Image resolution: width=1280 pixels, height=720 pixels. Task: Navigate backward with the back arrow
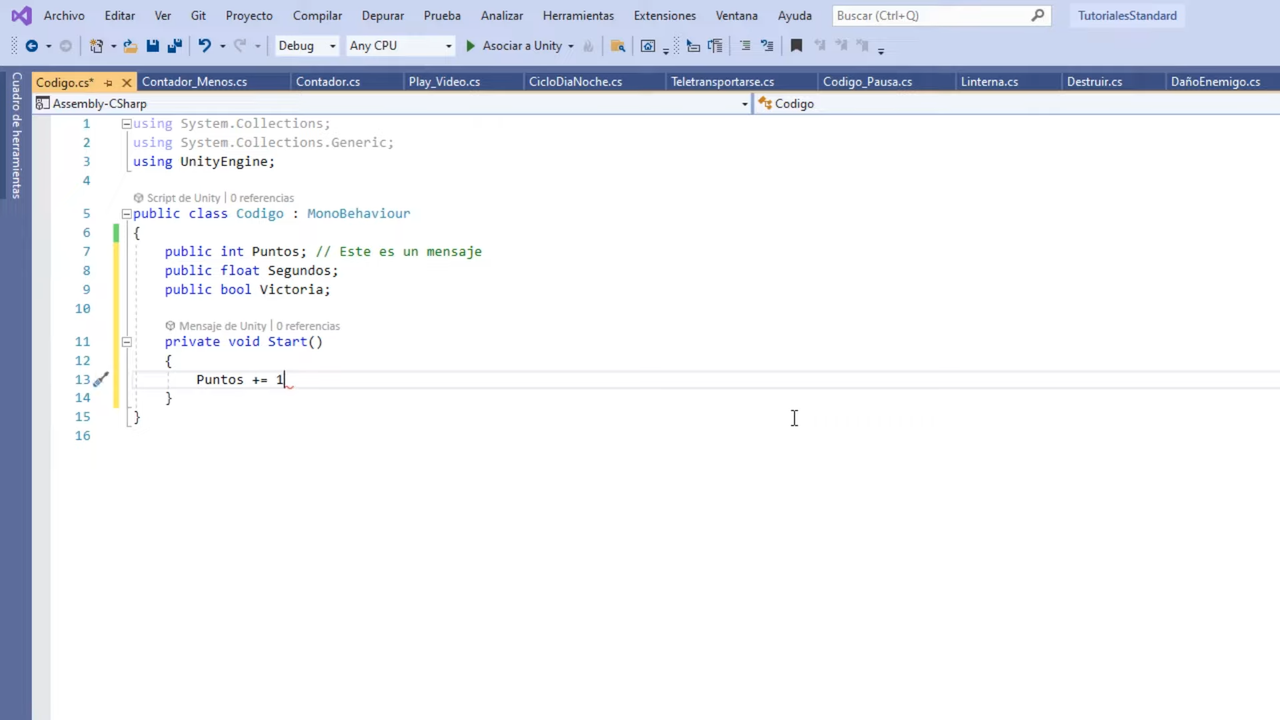(x=32, y=46)
